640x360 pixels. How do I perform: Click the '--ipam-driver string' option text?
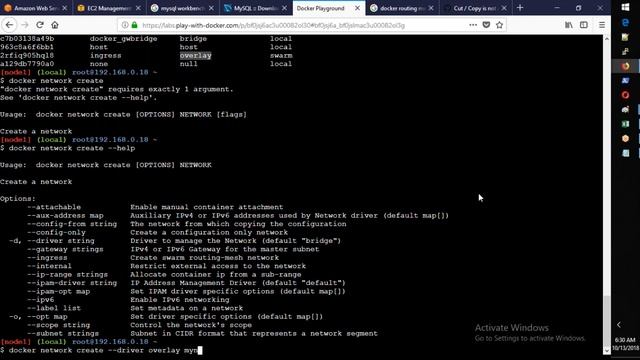pos(72,283)
